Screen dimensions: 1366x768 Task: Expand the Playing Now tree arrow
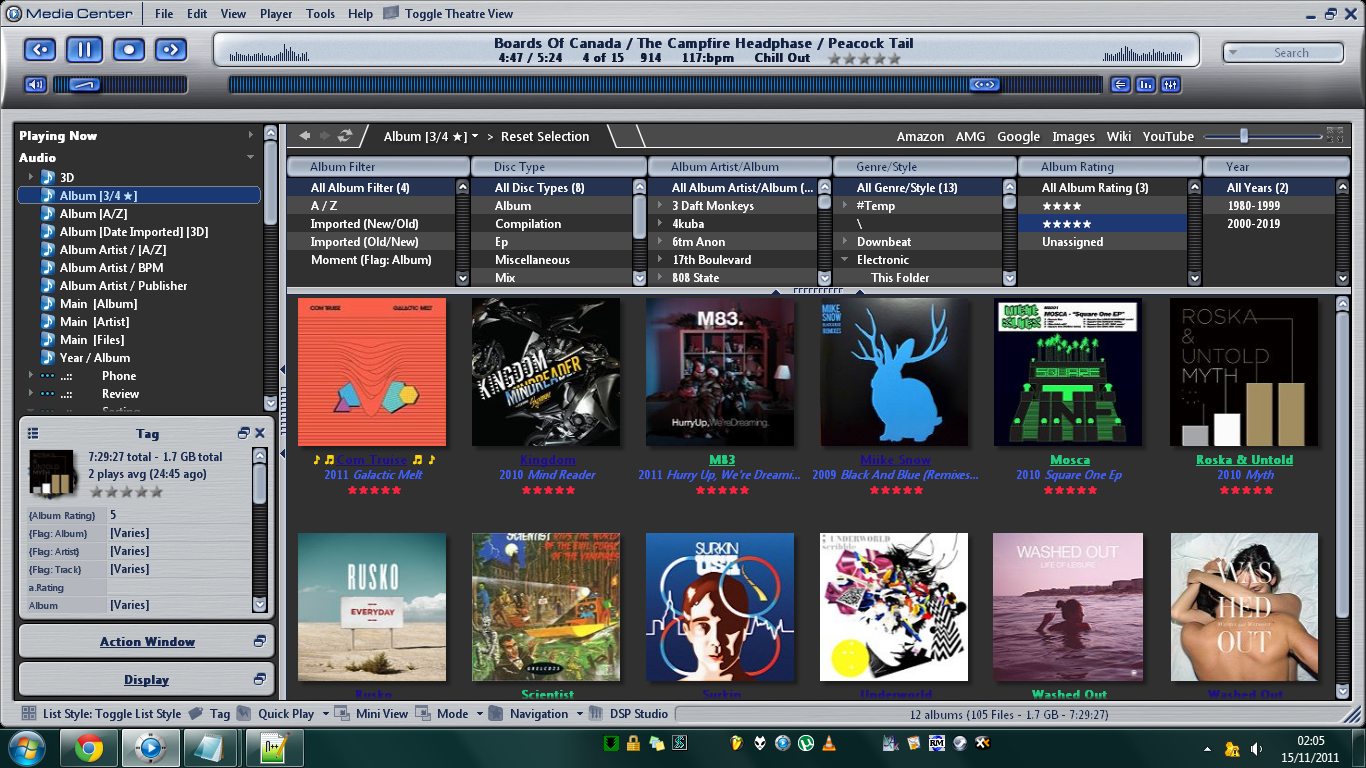coord(251,135)
